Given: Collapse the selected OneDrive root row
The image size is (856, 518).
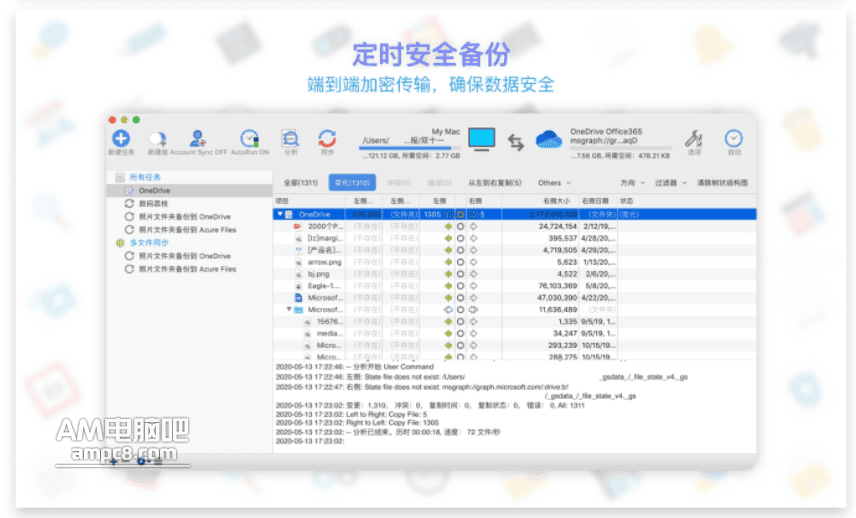Looking at the screenshot, I should click(280, 214).
